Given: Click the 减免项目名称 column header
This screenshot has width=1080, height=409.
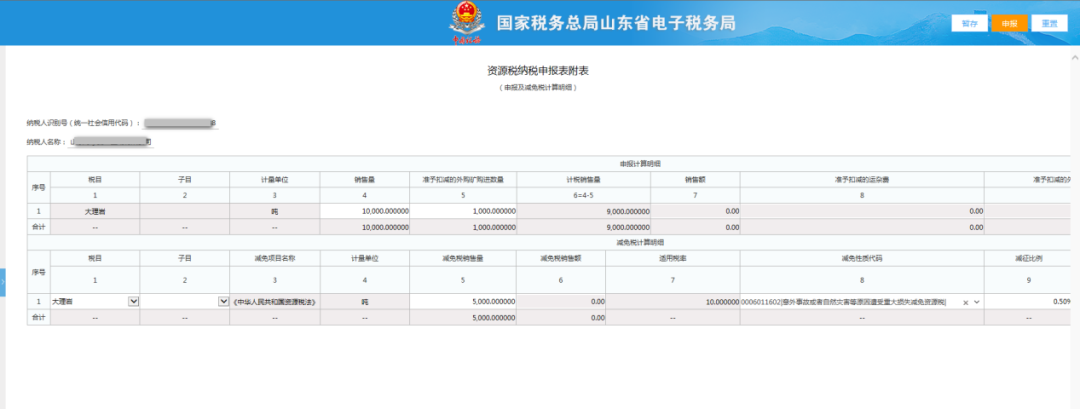Looking at the screenshot, I should point(274,258).
